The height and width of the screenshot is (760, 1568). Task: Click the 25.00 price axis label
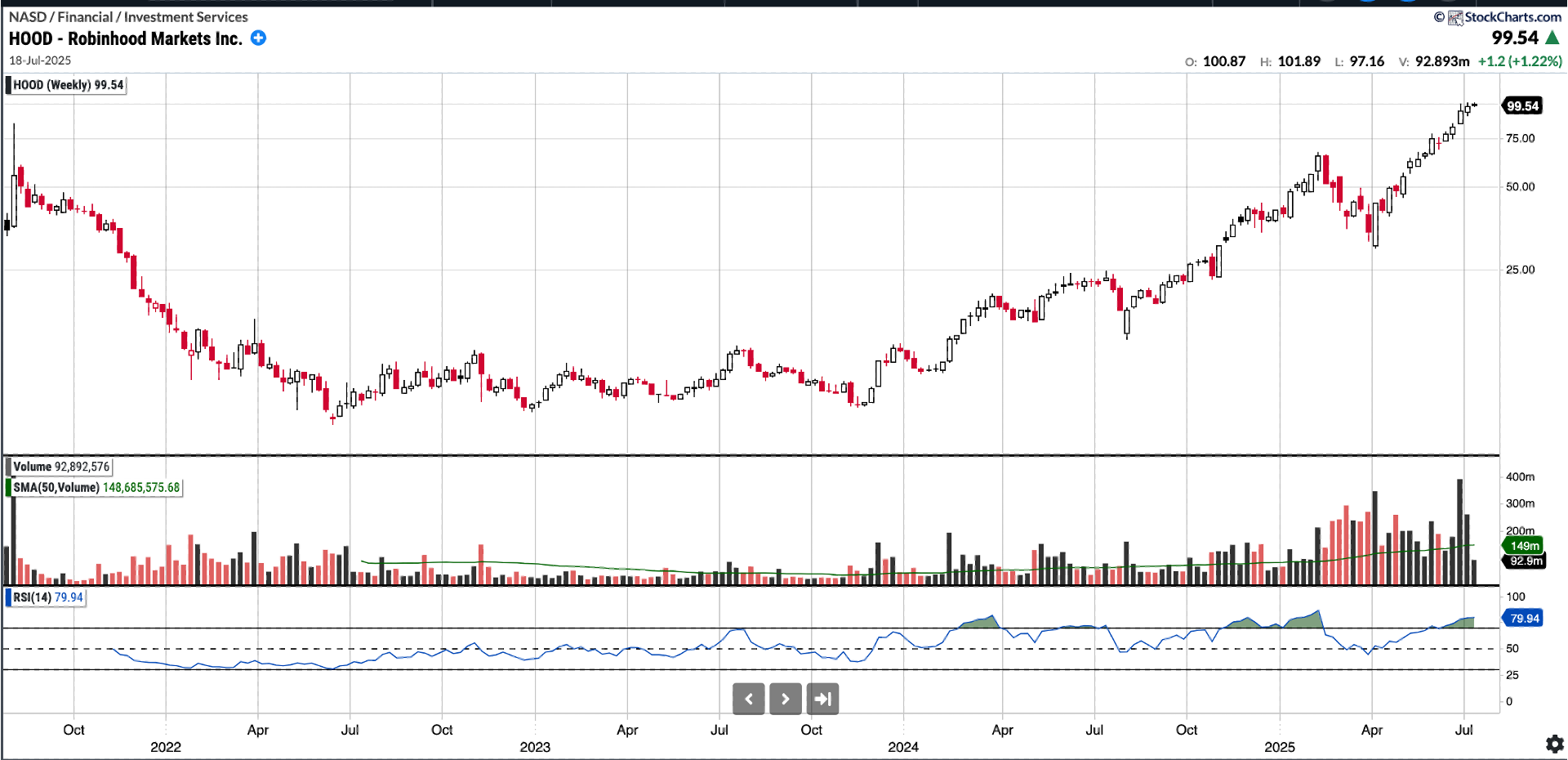point(1520,270)
